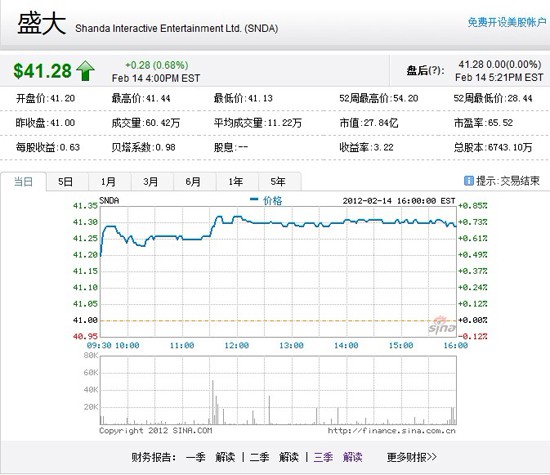This screenshot has width=550, height=475.
Task: Click the Copyright 2012 SINA.COM text
Action: 156,431
